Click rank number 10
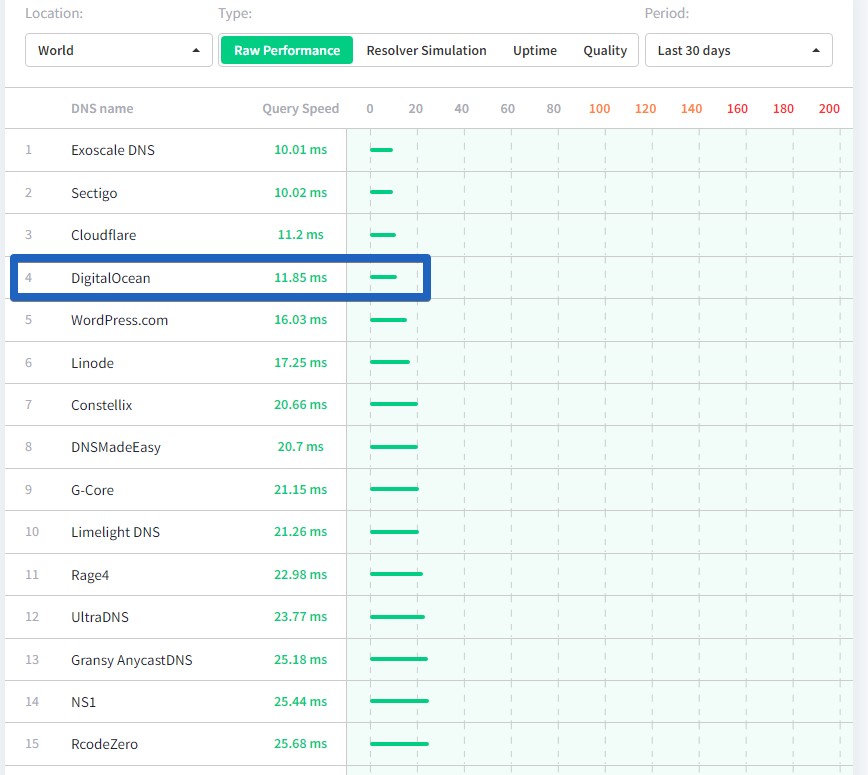 32,531
